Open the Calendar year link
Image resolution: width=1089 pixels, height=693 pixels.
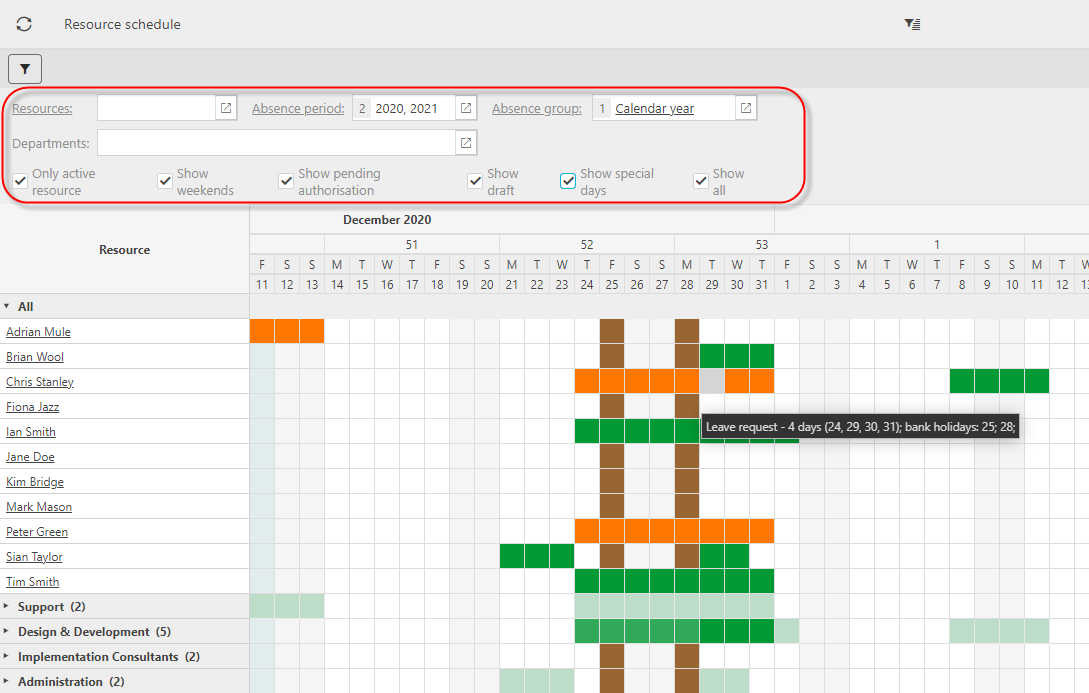pos(654,108)
